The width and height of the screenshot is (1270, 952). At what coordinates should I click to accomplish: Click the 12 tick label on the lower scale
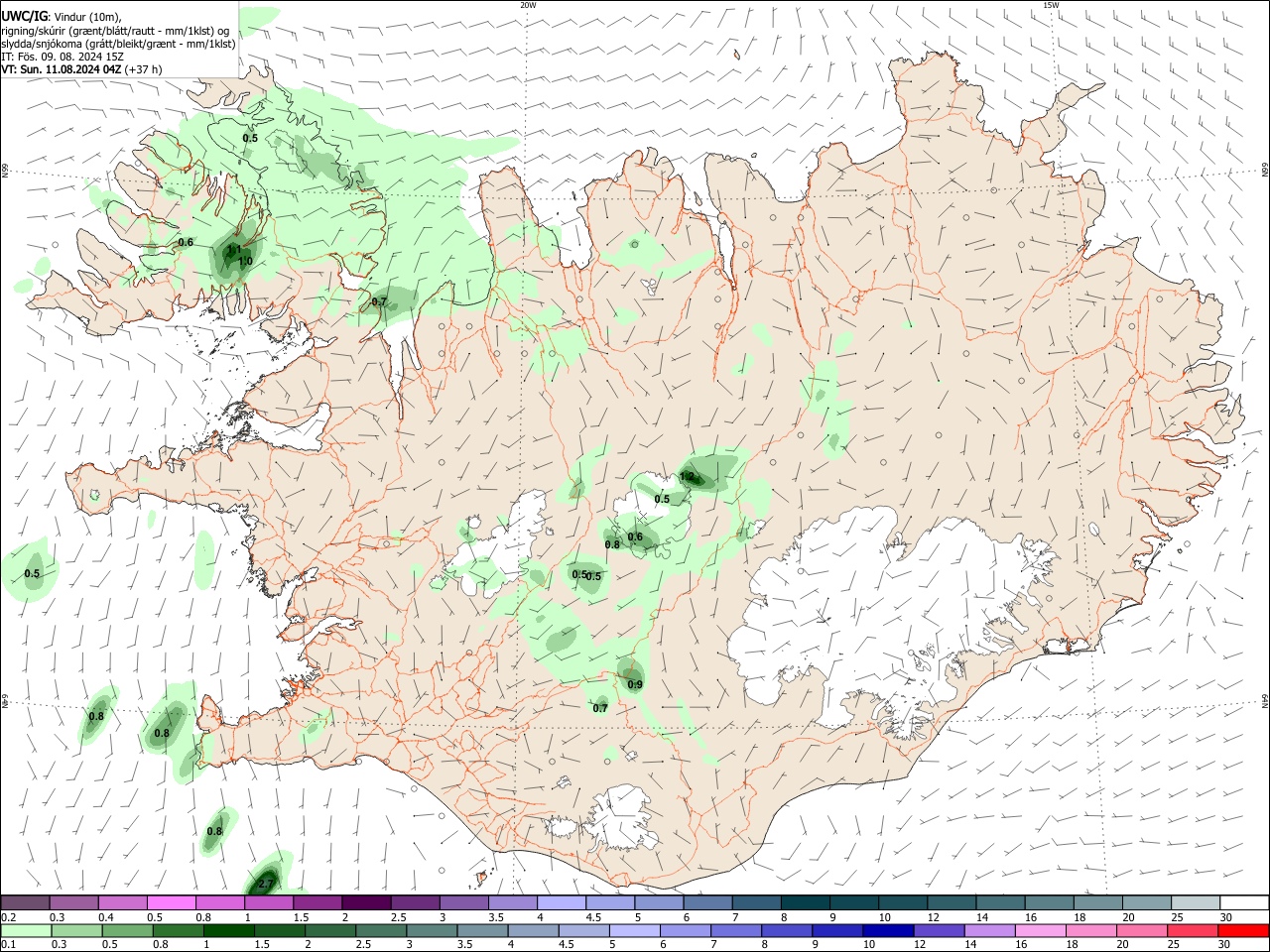(921, 945)
